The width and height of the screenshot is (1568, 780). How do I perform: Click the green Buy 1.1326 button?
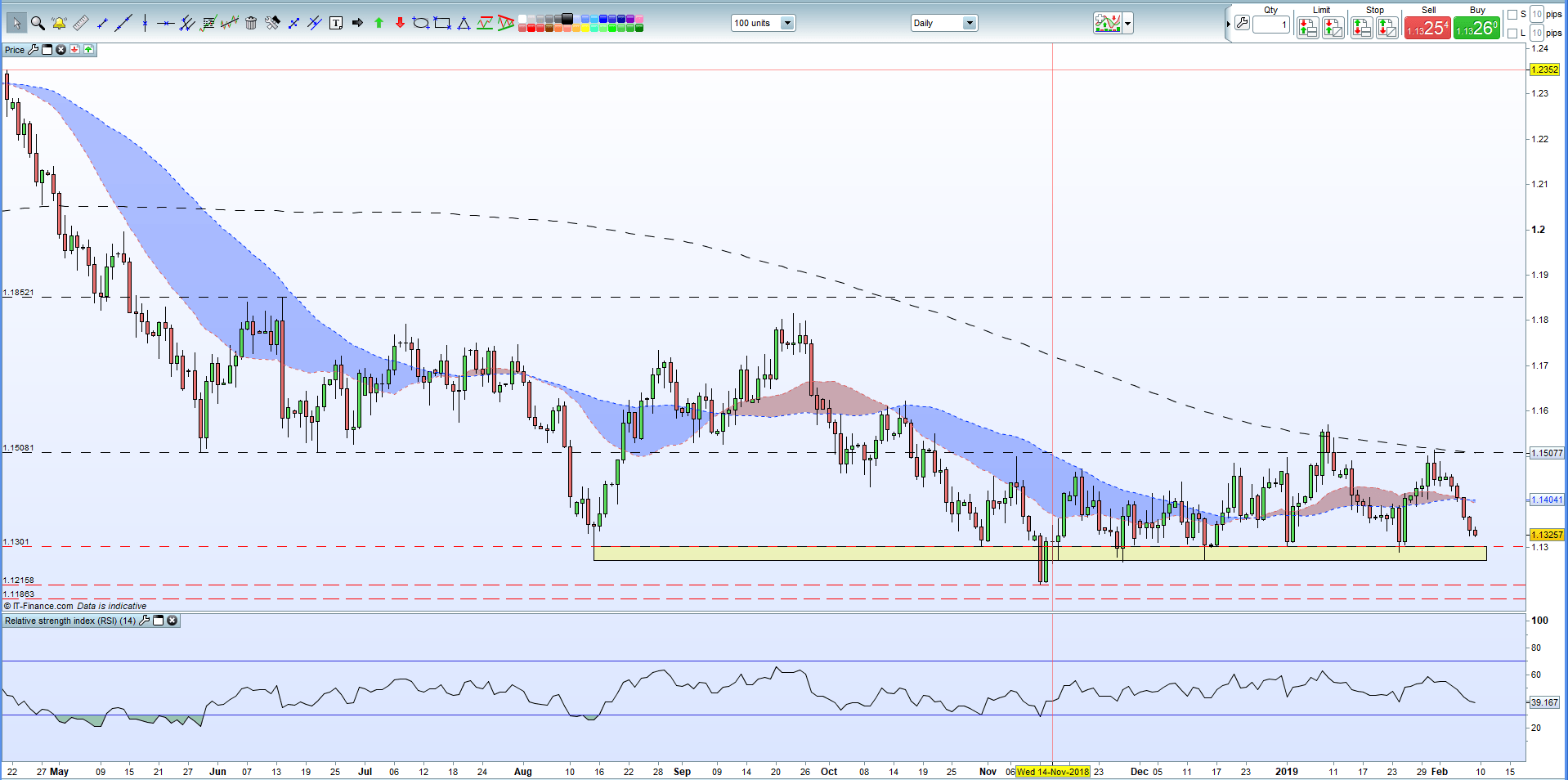point(1476,28)
